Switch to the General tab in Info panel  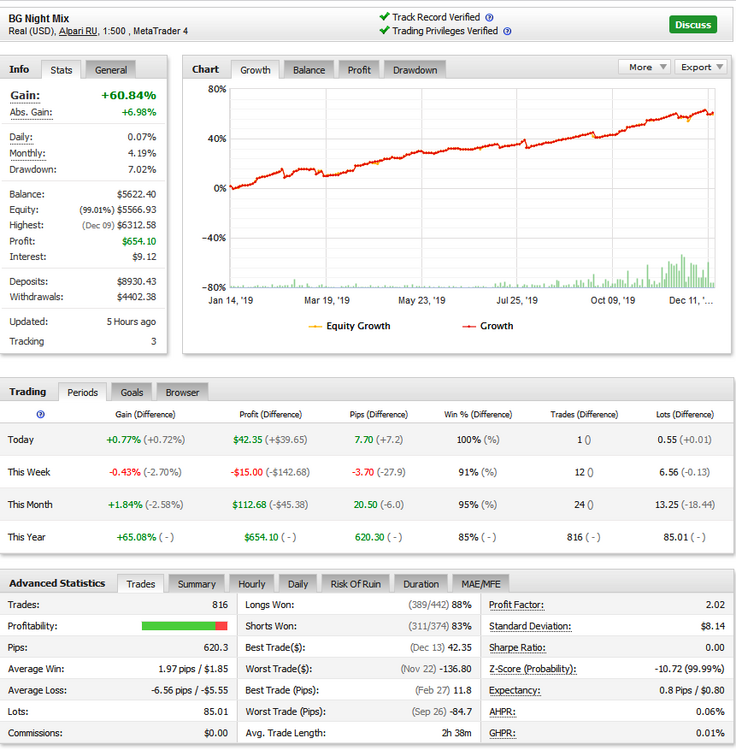(x=111, y=70)
